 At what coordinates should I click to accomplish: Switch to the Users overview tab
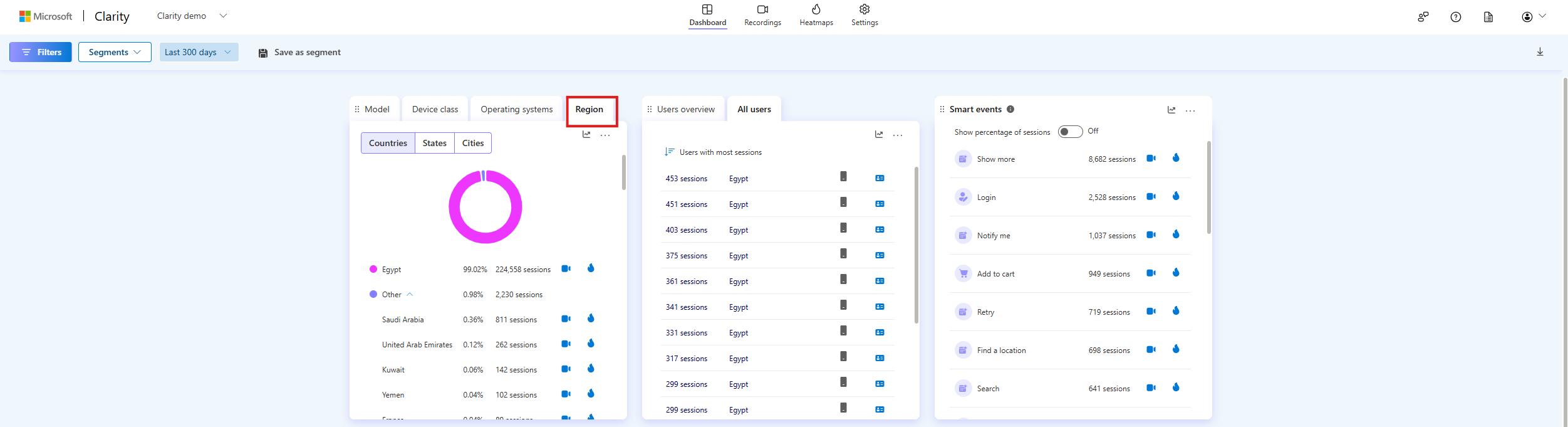click(x=685, y=109)
